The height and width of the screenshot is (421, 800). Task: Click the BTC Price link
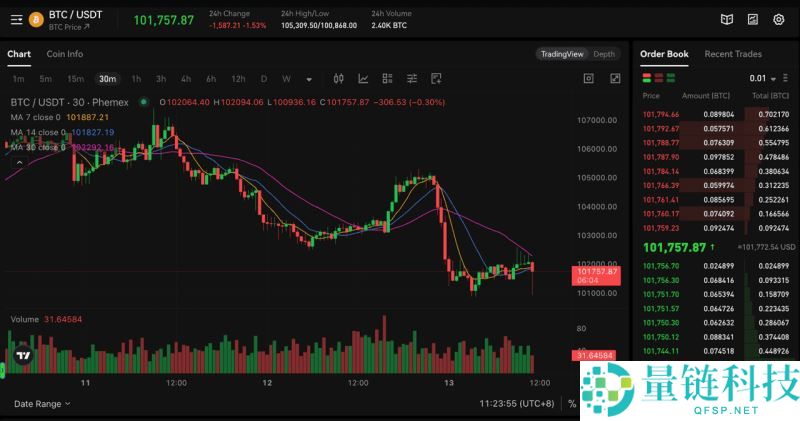coord(69,27)
